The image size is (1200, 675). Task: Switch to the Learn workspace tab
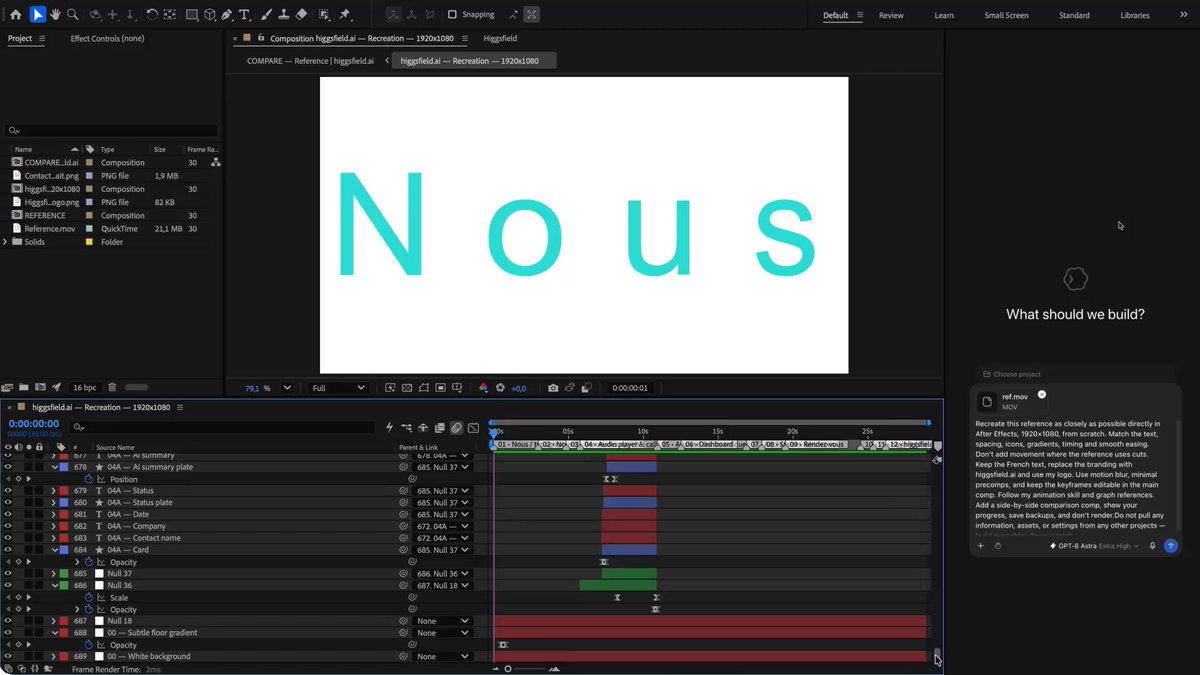click(944, 15)
